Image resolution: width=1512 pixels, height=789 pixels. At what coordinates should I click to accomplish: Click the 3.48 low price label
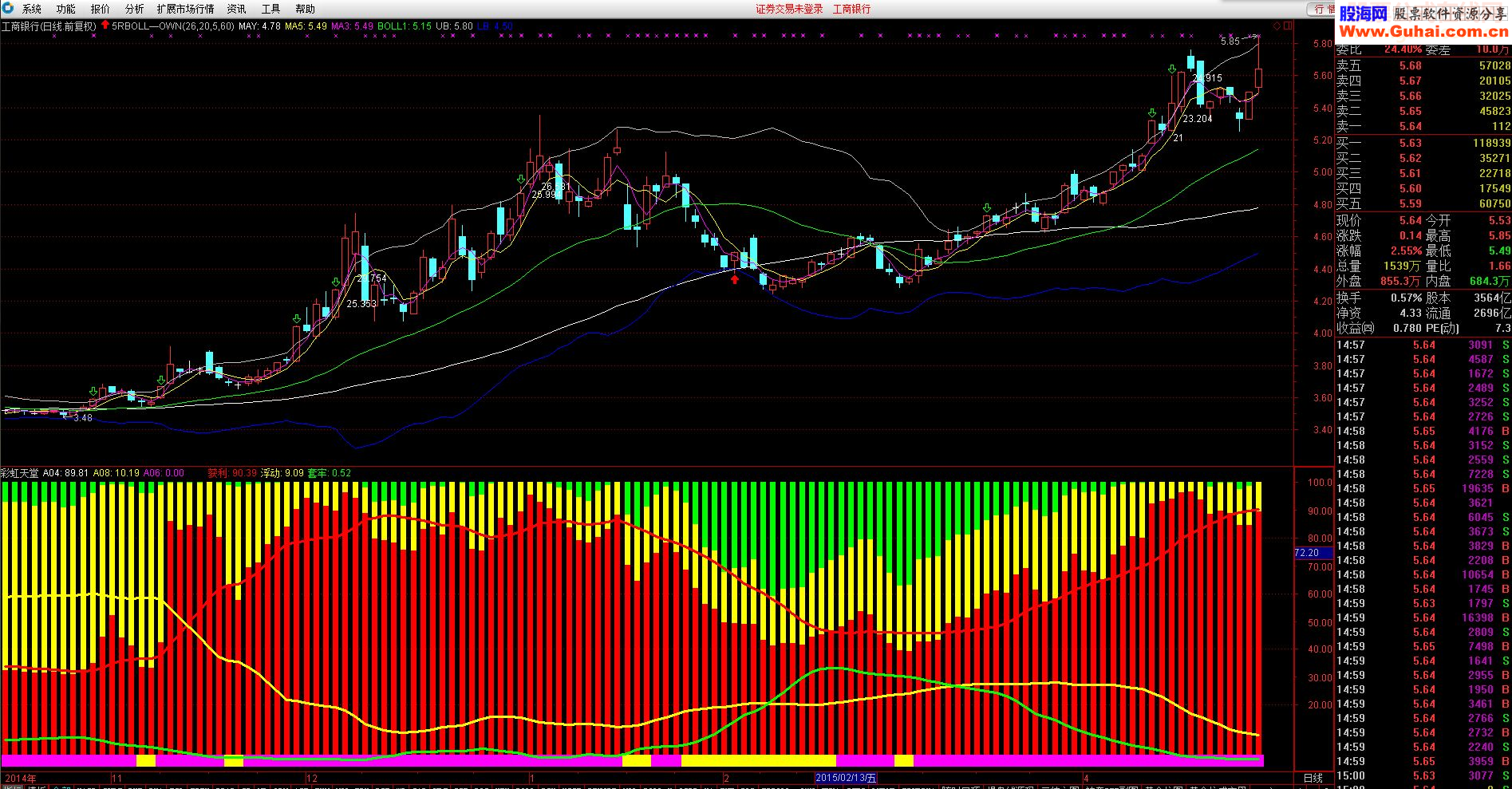coord(83,417)
